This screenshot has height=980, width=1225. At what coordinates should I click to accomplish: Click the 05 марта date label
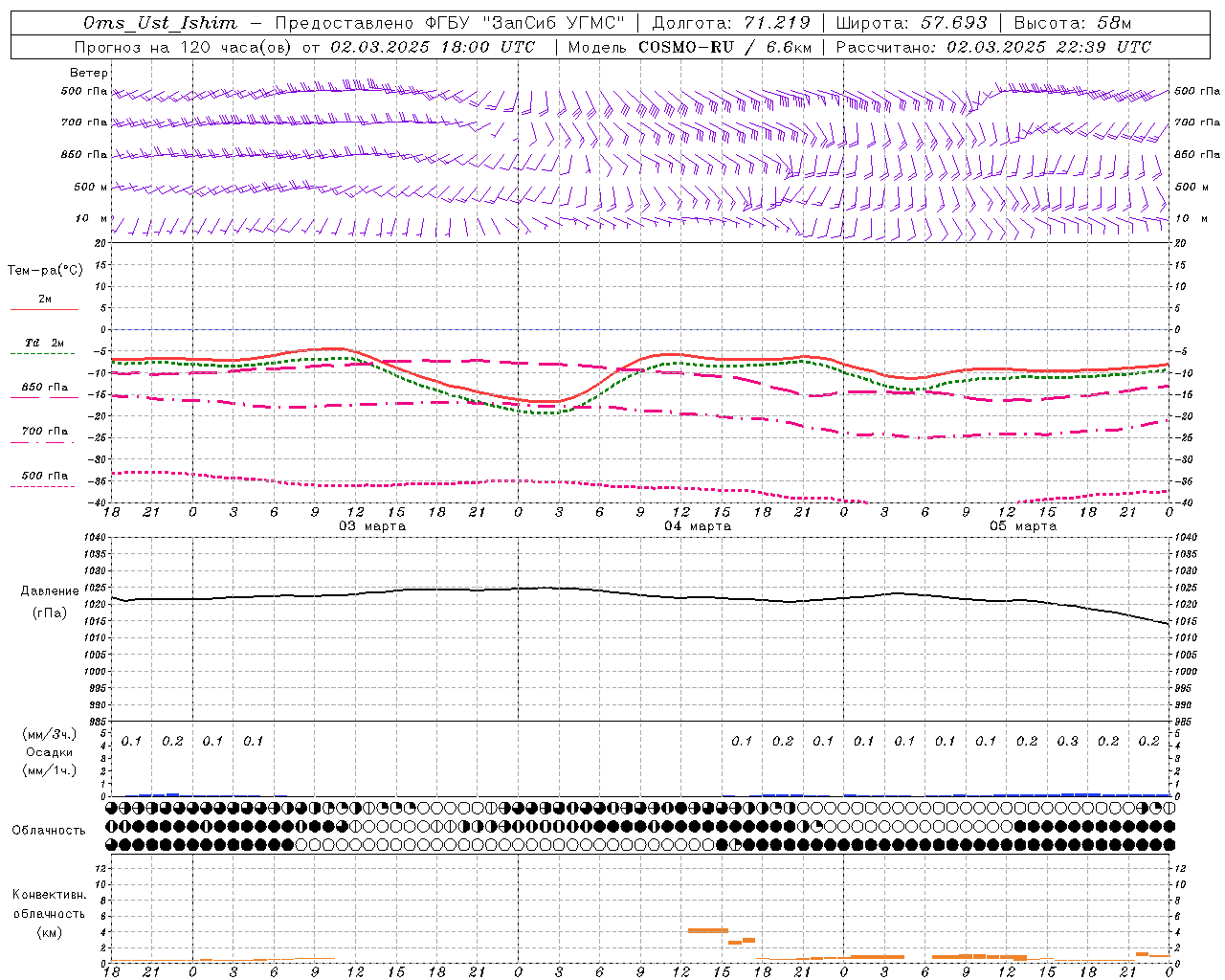pos(1023,526)
